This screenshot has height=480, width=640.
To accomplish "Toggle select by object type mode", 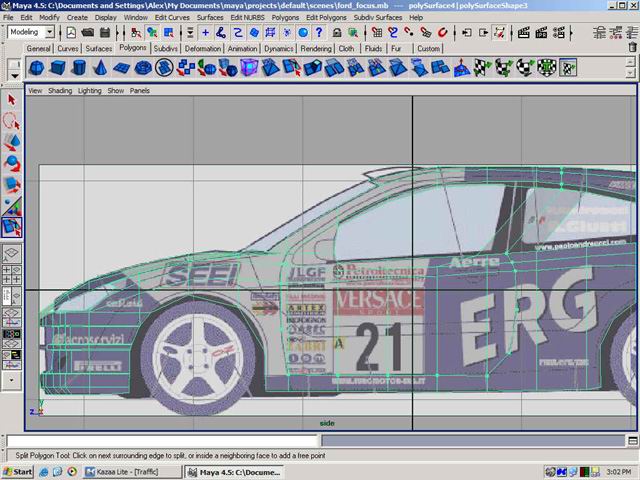I will coord(153,32).
